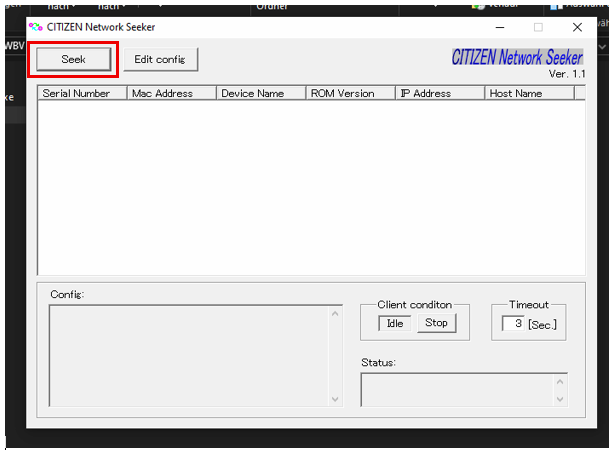Click inside the Status text box

(x=456, y=389)
